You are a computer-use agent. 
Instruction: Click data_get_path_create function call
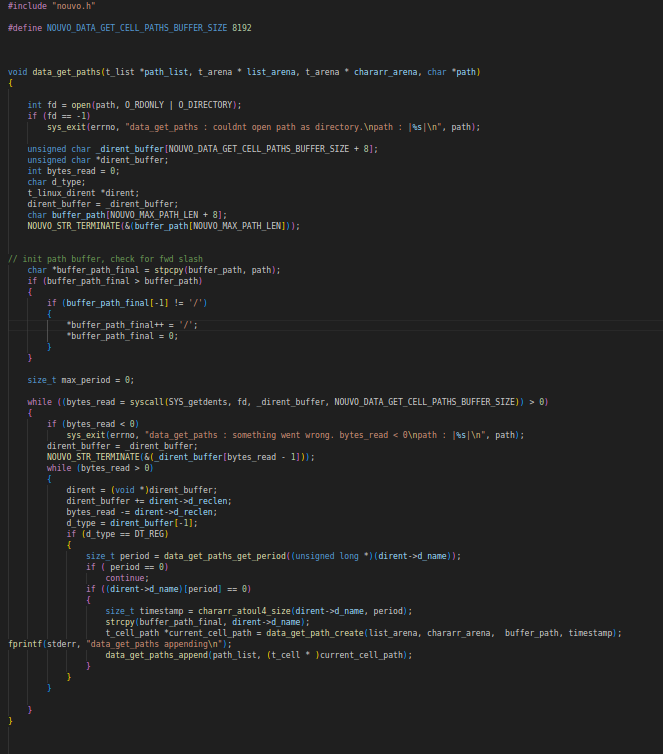click(x=315, y=633)
